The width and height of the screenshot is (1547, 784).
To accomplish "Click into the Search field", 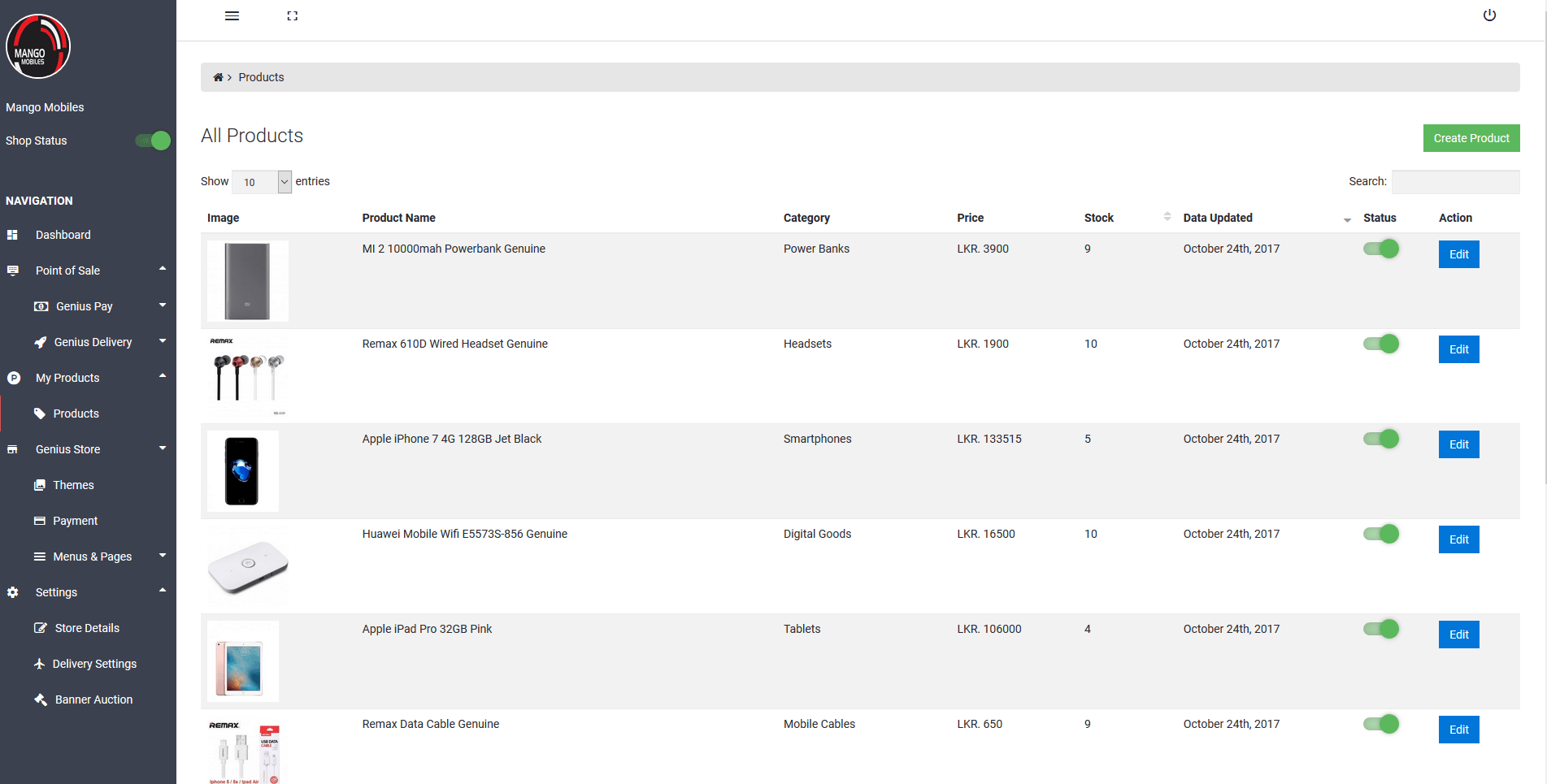I will (1455, 182).
